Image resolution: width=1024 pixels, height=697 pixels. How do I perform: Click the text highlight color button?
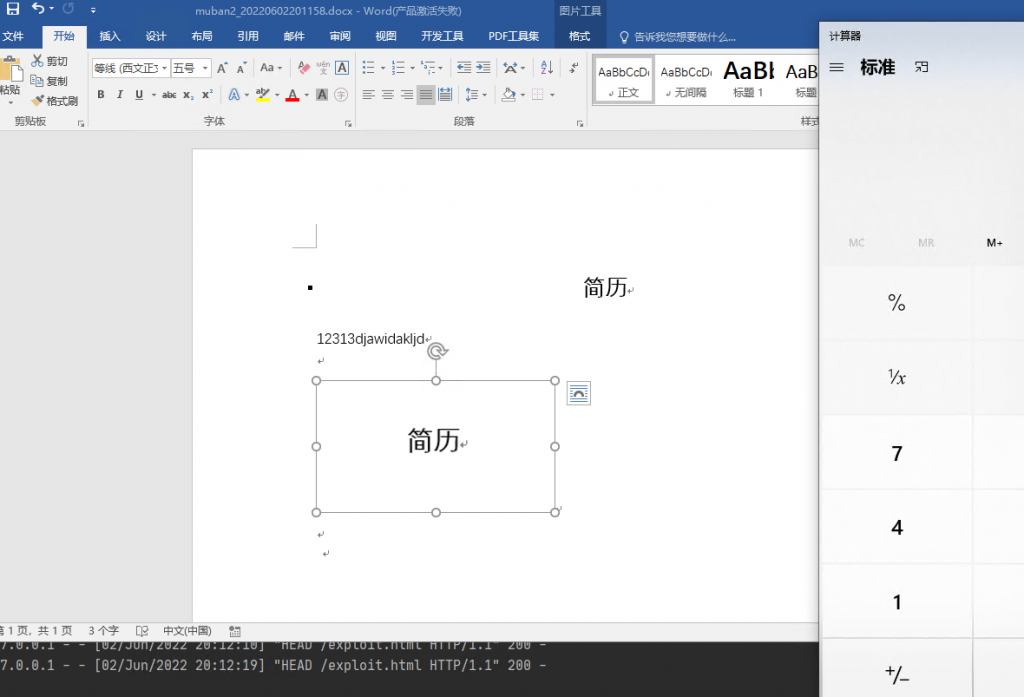[263, 95]
